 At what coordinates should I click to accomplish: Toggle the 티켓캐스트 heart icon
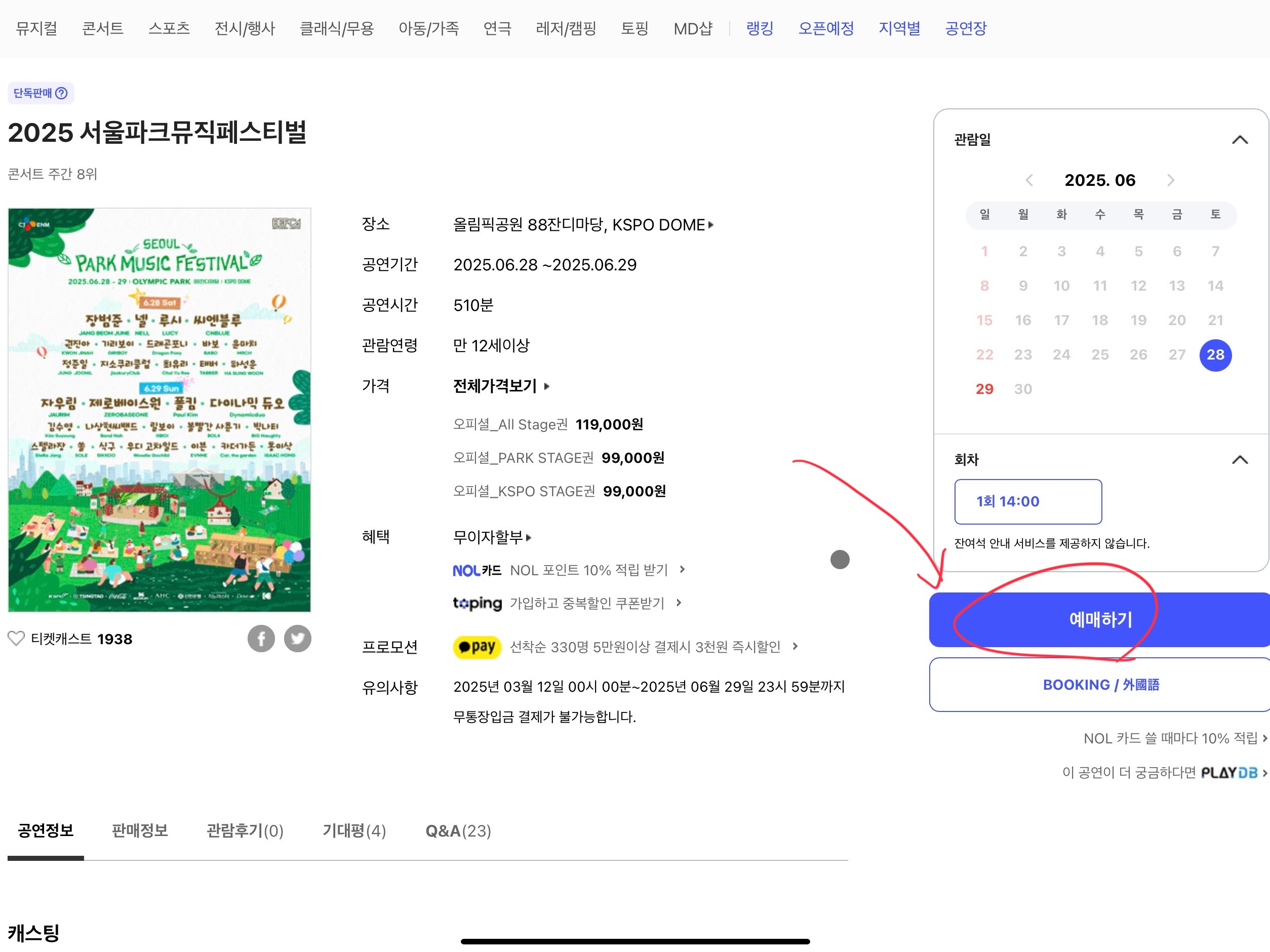click(x=16, y=639)
